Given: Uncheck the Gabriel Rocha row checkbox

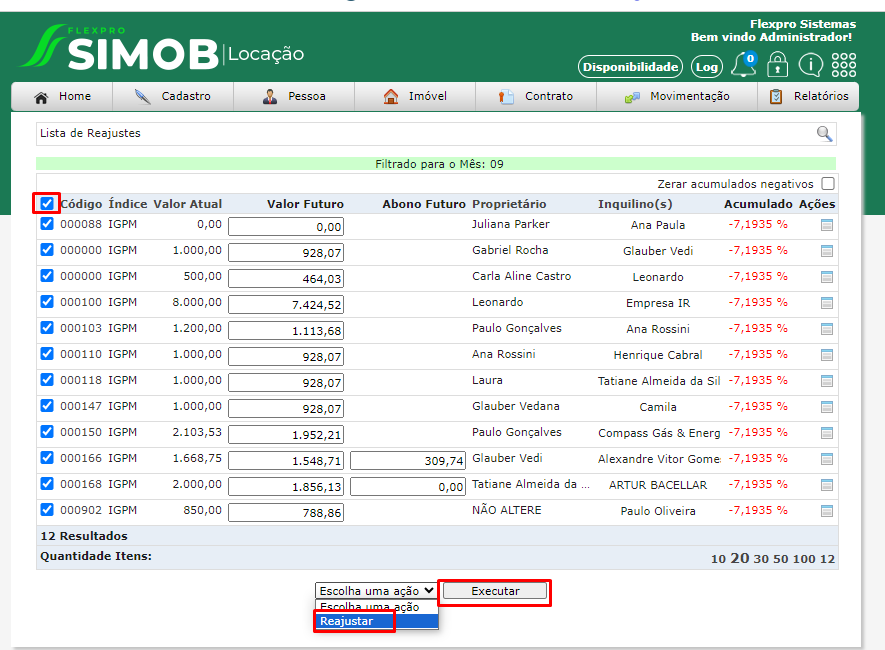Looking at the screenshot, I should coord(47,249).
